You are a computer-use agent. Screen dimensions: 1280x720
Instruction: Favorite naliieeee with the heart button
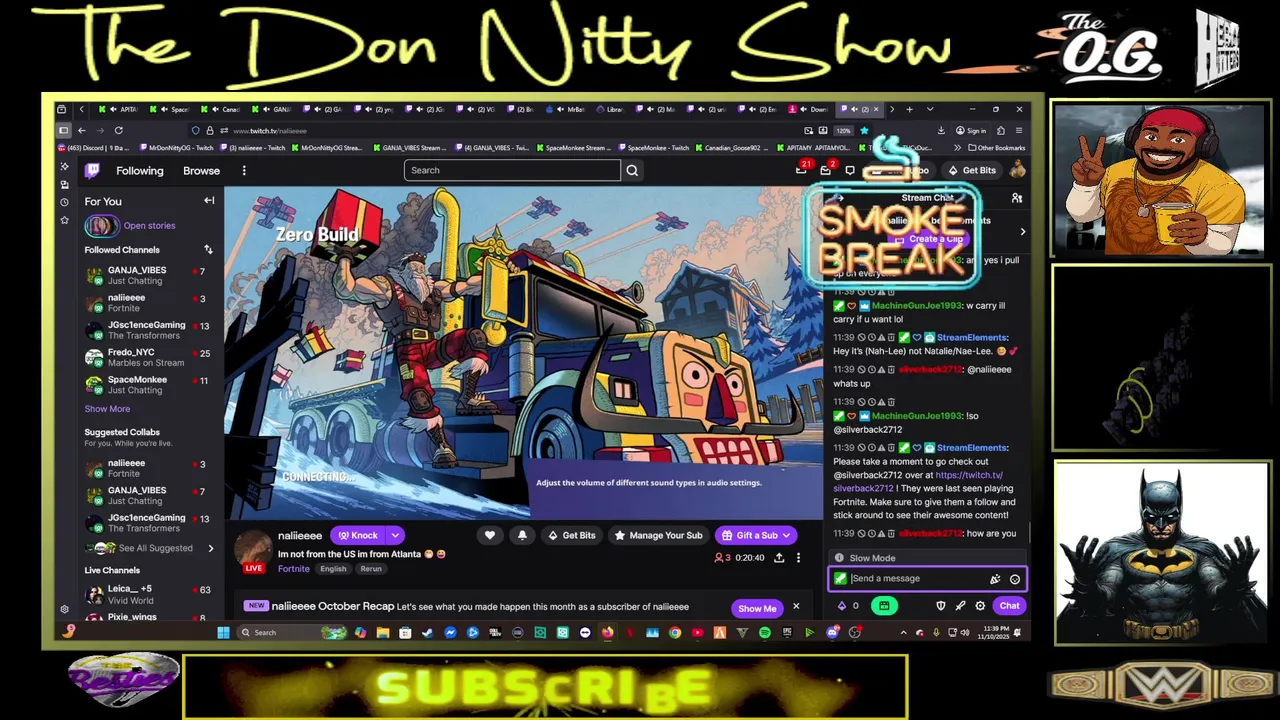click(x=490, y=536)
